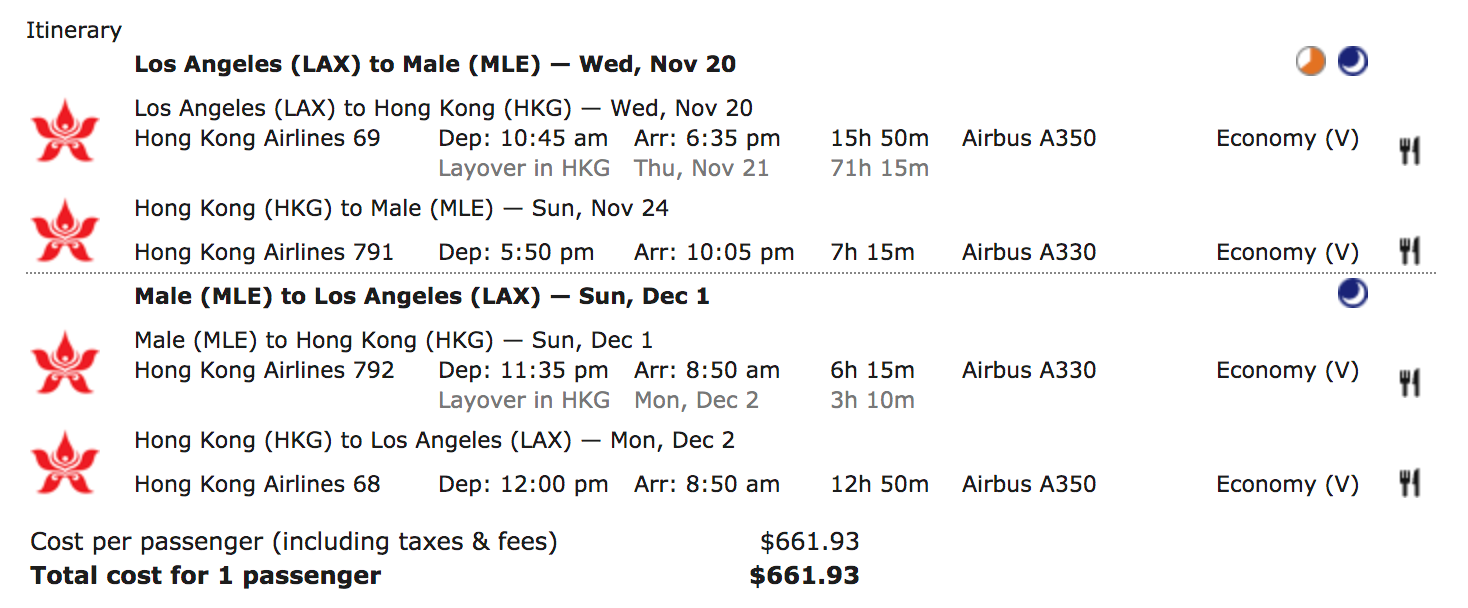Image resolution: width=1468 pixels, height=608 pixels.
Task: Click the blue overnight icon for outbound trip
Action: point(1352,62)
